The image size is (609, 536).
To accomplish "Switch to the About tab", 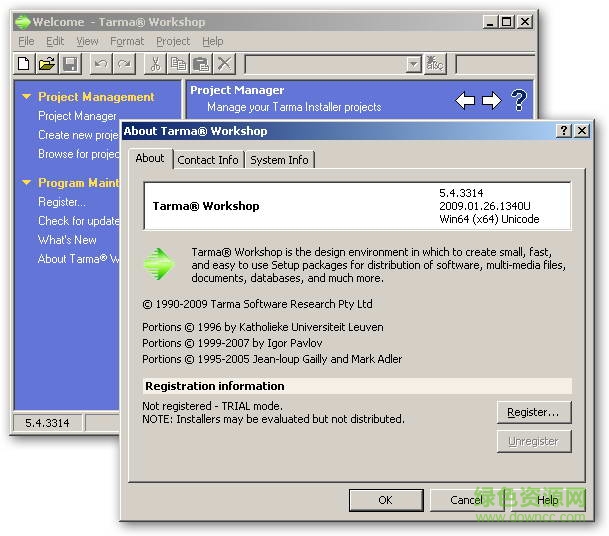I will tap(150, 158).
